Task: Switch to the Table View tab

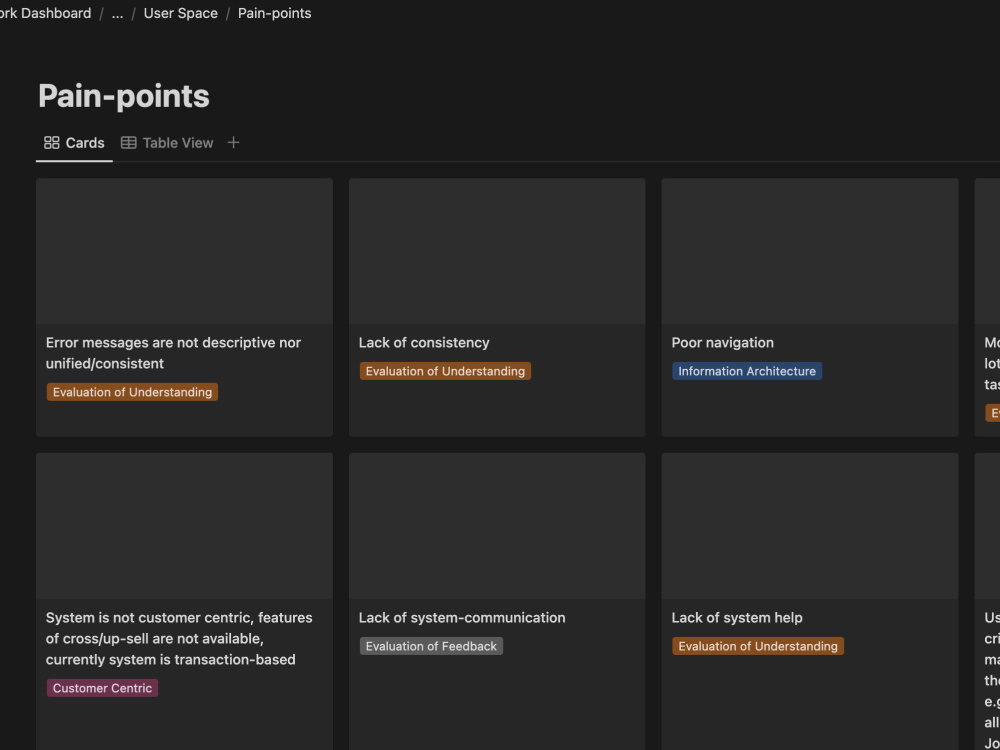Action: tap(167, 143)
